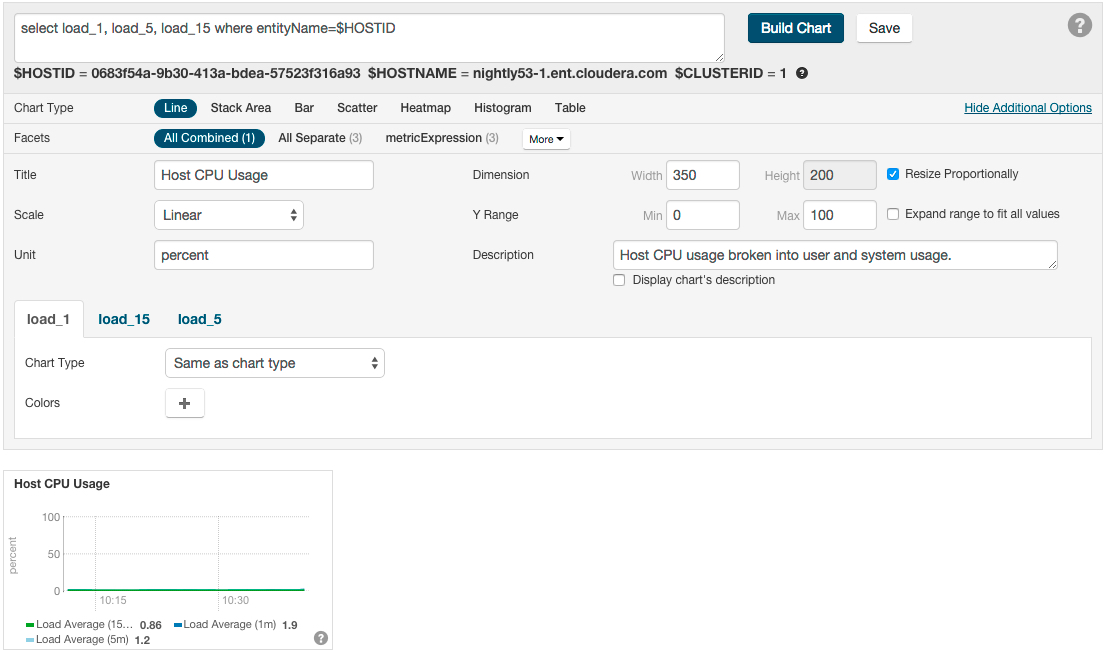
Task: Check Display chart's description box
Action: [619, 281]
